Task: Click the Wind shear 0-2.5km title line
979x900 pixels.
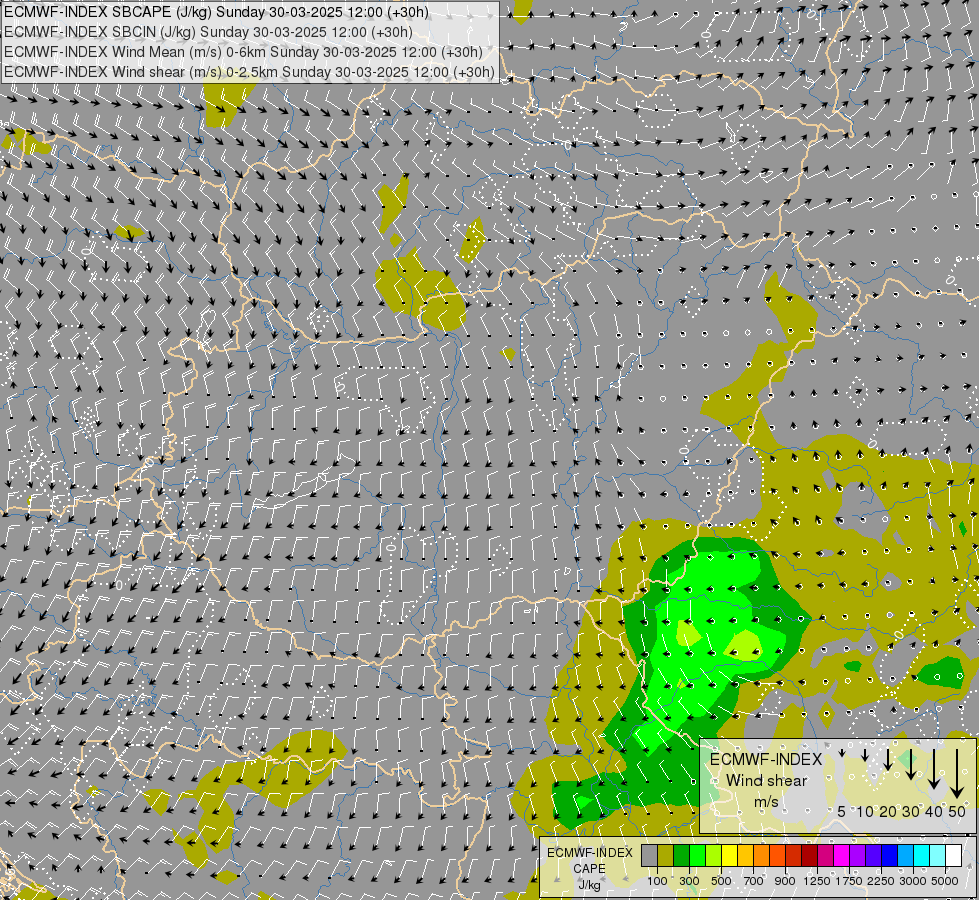Action: [249, 72]
